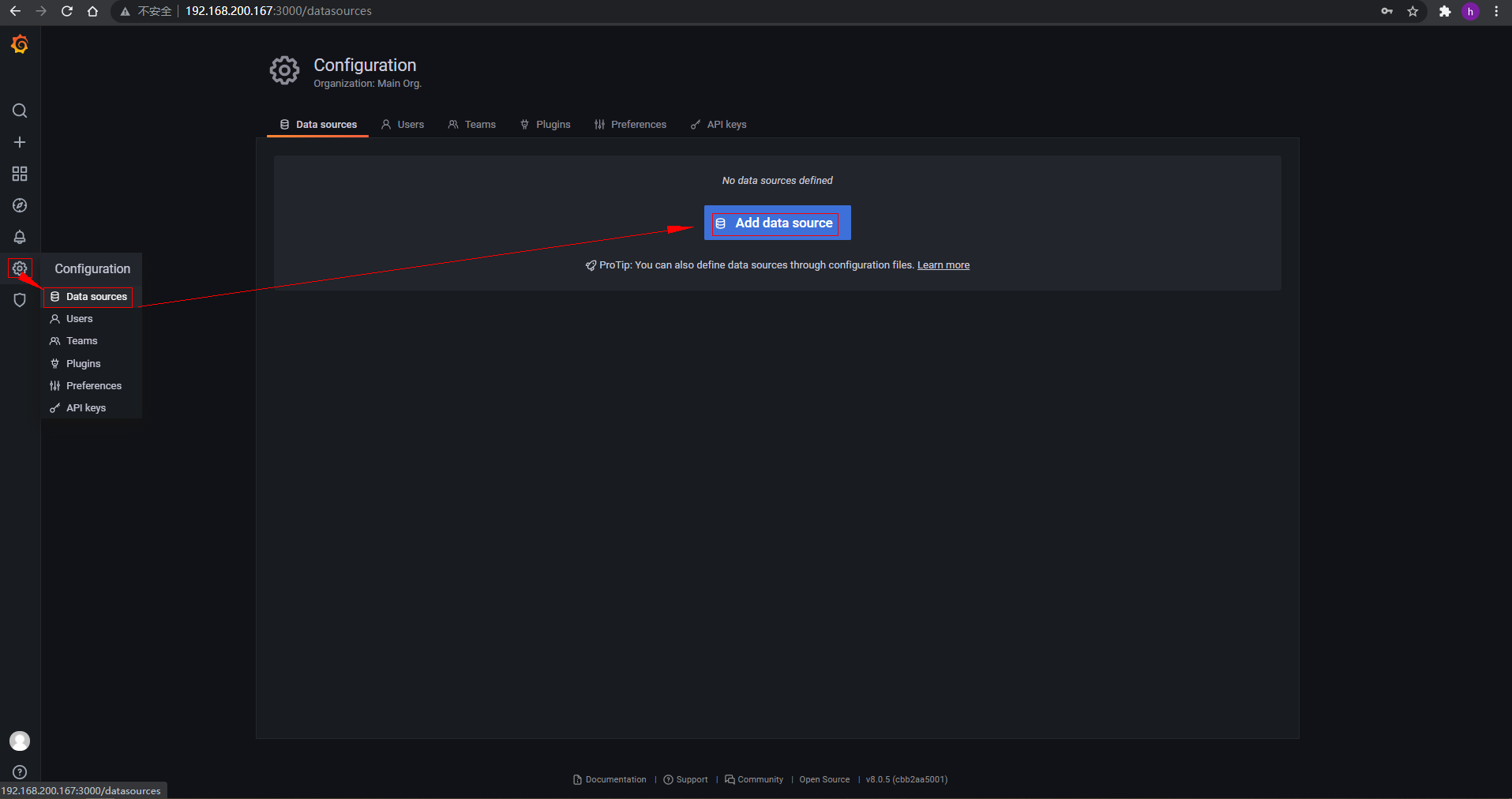The height and width of the screenshot is (799, 1512).
Task: Switch to the Teams tab
Action: 472,125
